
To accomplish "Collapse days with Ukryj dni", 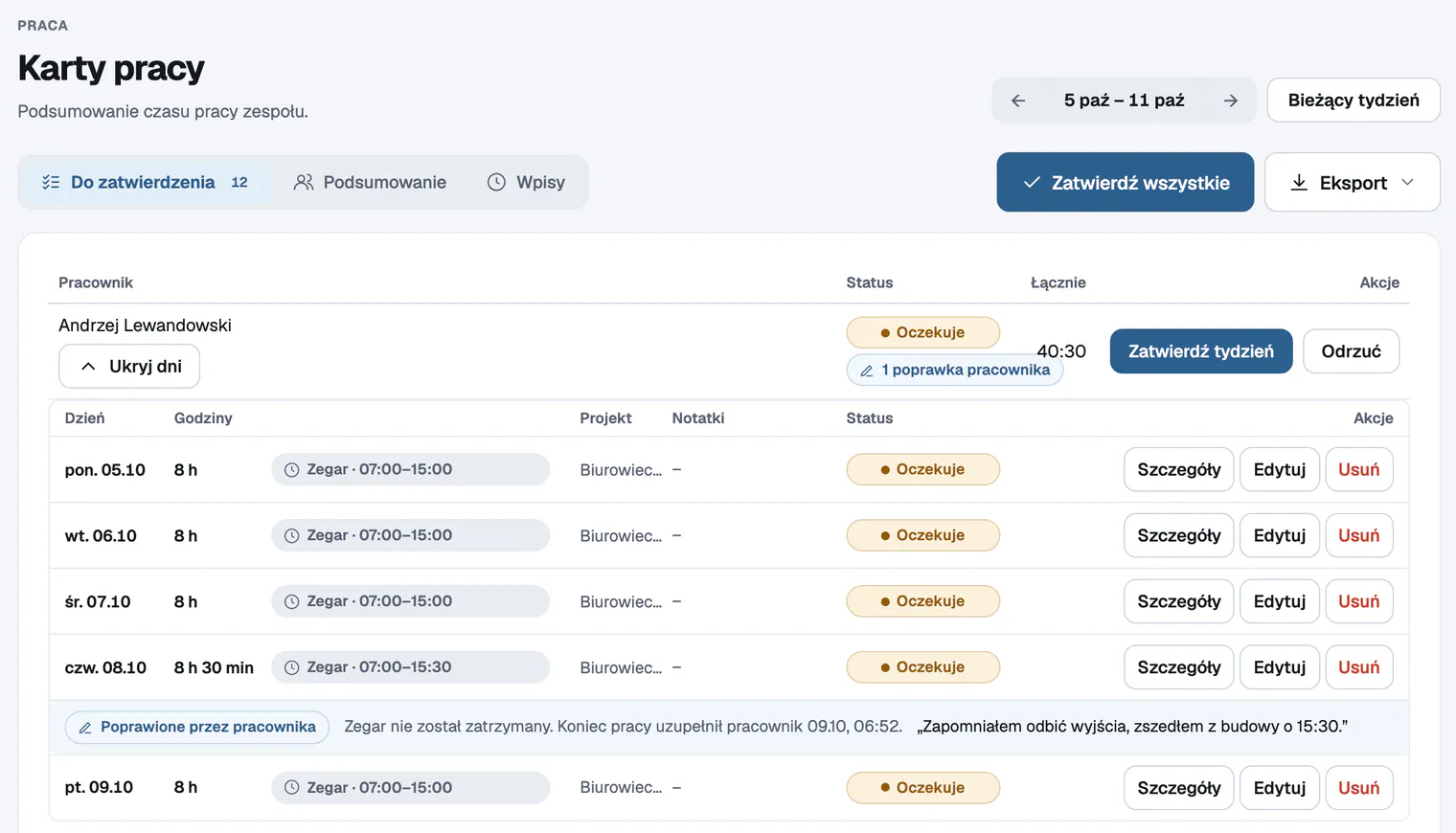I will click(129, 367).
